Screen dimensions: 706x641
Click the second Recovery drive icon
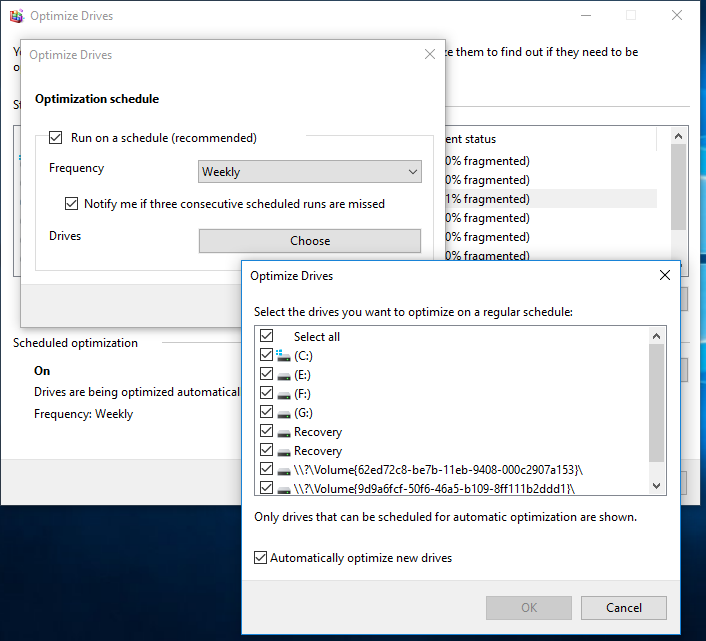284,451
